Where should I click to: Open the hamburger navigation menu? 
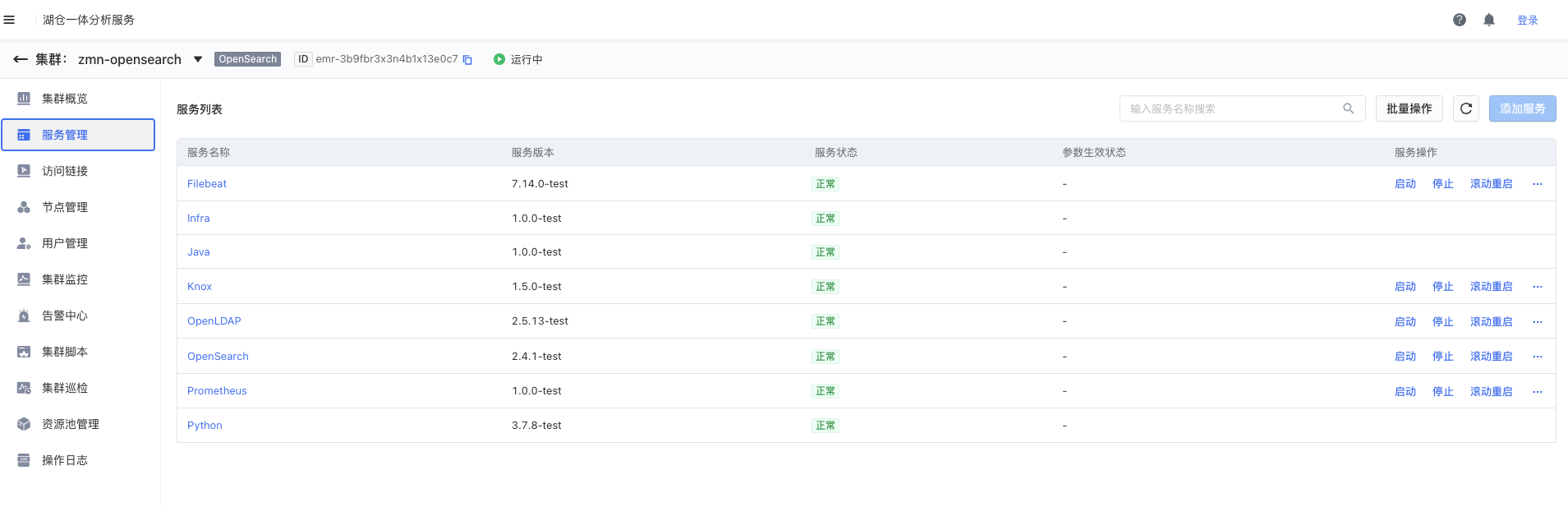point(9,20)
